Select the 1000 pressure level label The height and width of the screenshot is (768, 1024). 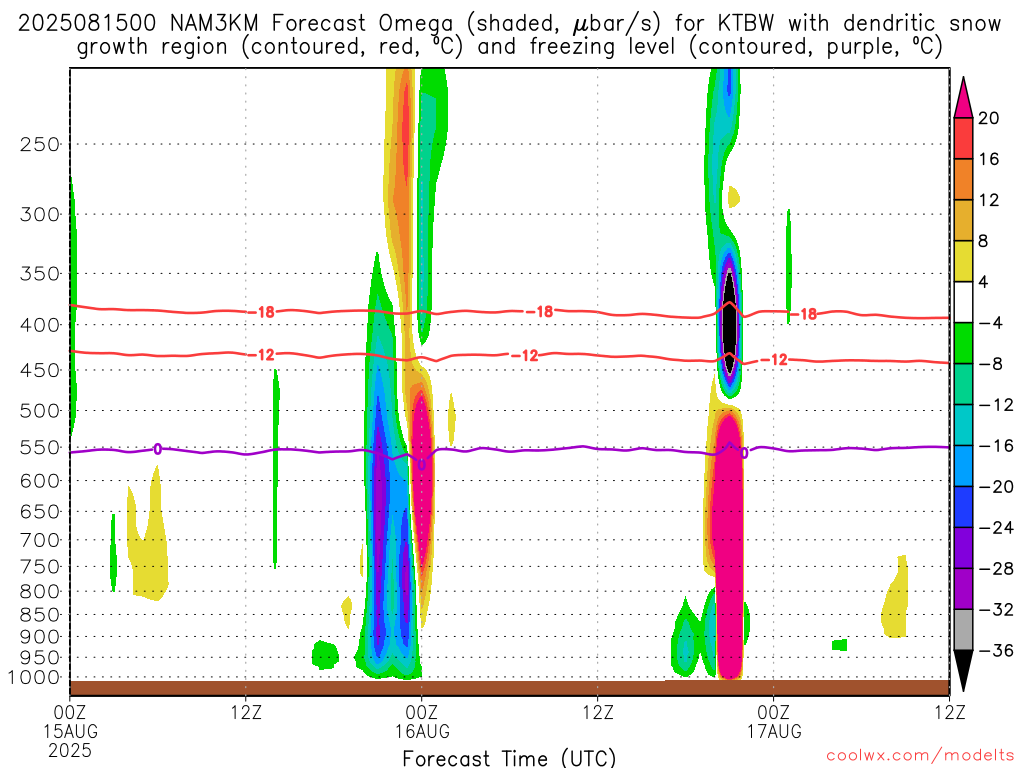(35, 678)
